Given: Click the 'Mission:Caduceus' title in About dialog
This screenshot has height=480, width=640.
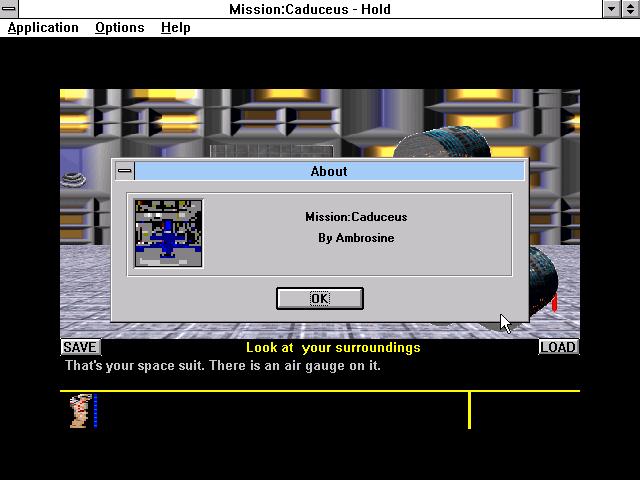Looking at the screenshot, I should (356, 217).
